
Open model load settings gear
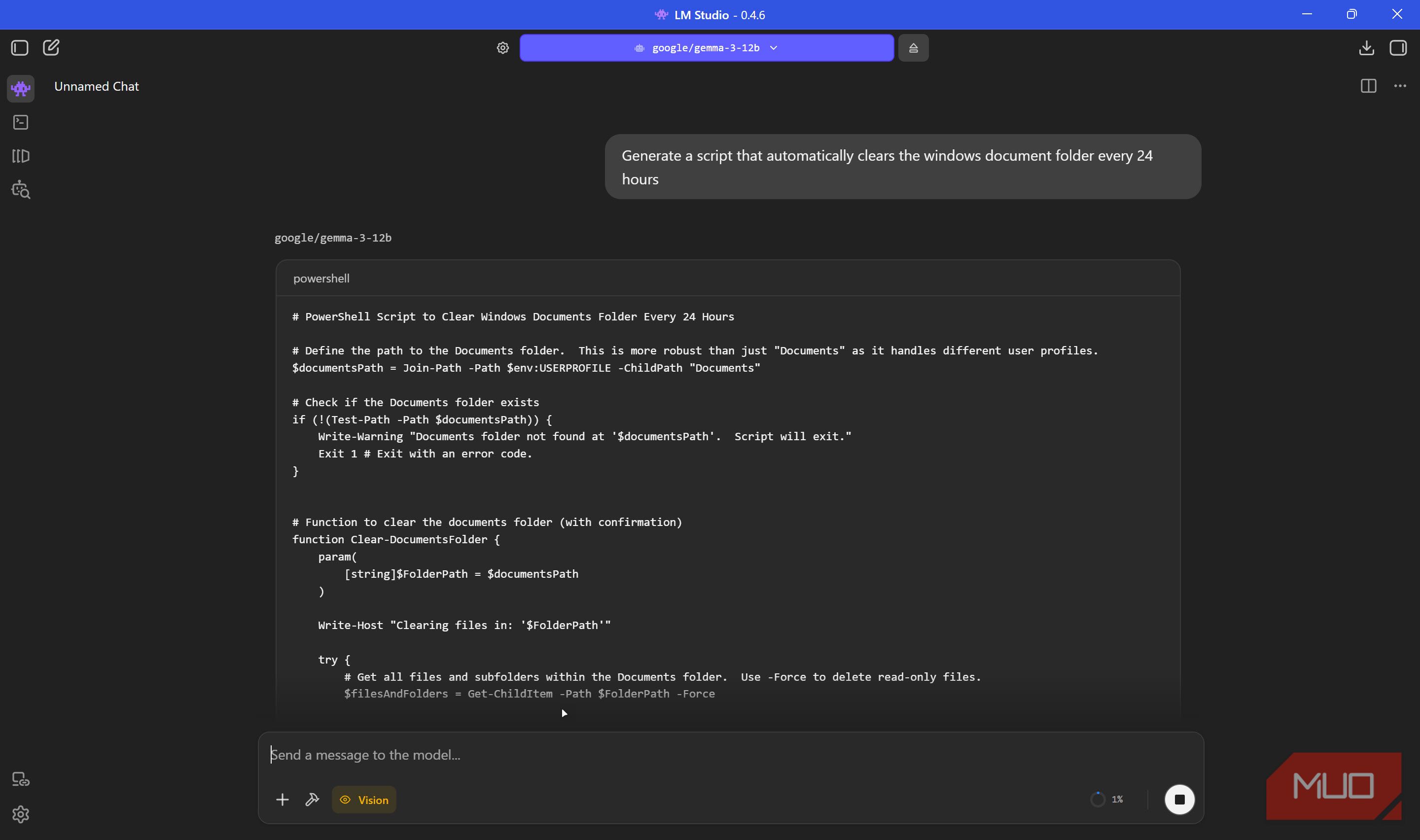502,48
